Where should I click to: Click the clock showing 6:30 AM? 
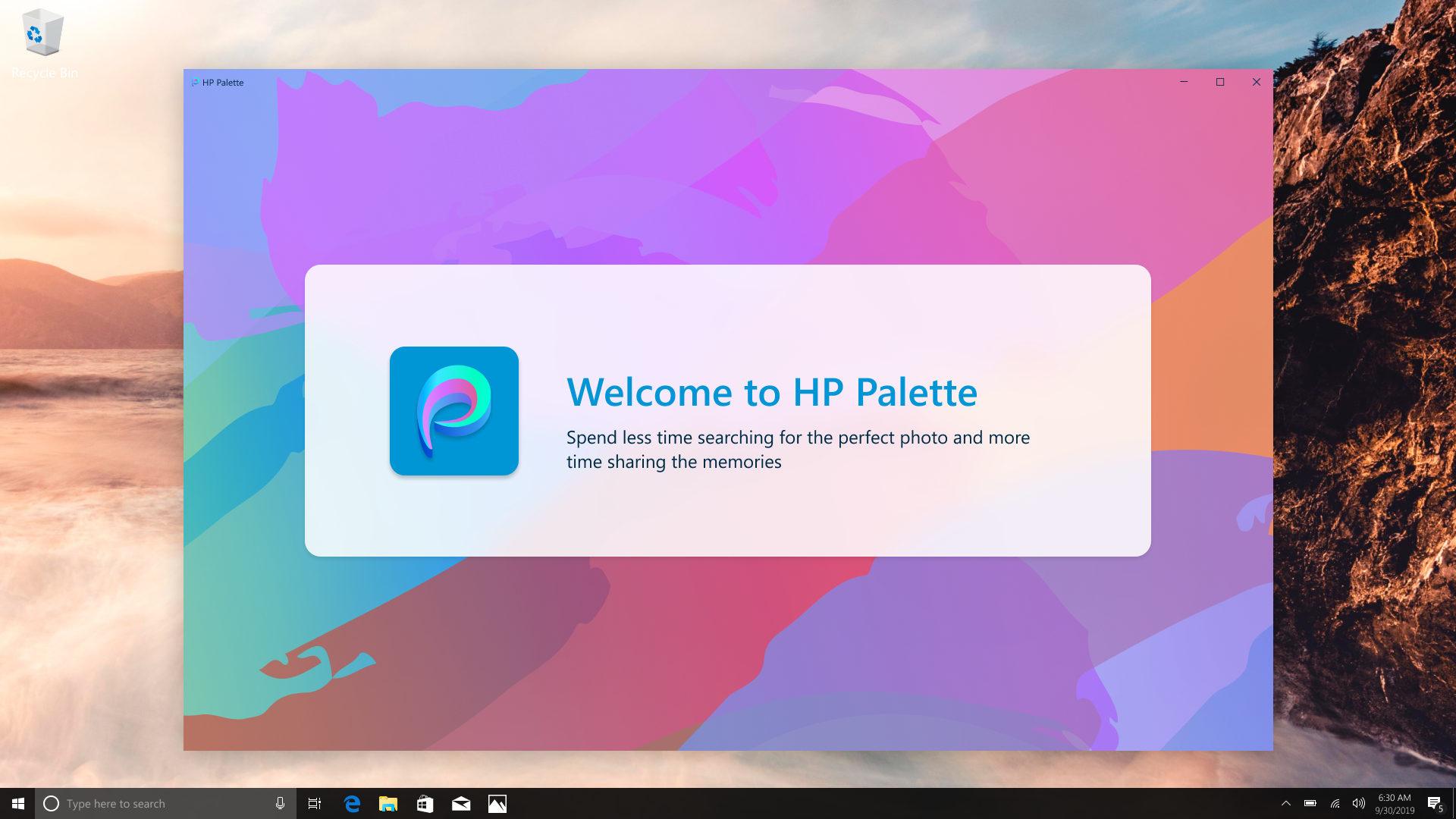tap(1395, 803)
